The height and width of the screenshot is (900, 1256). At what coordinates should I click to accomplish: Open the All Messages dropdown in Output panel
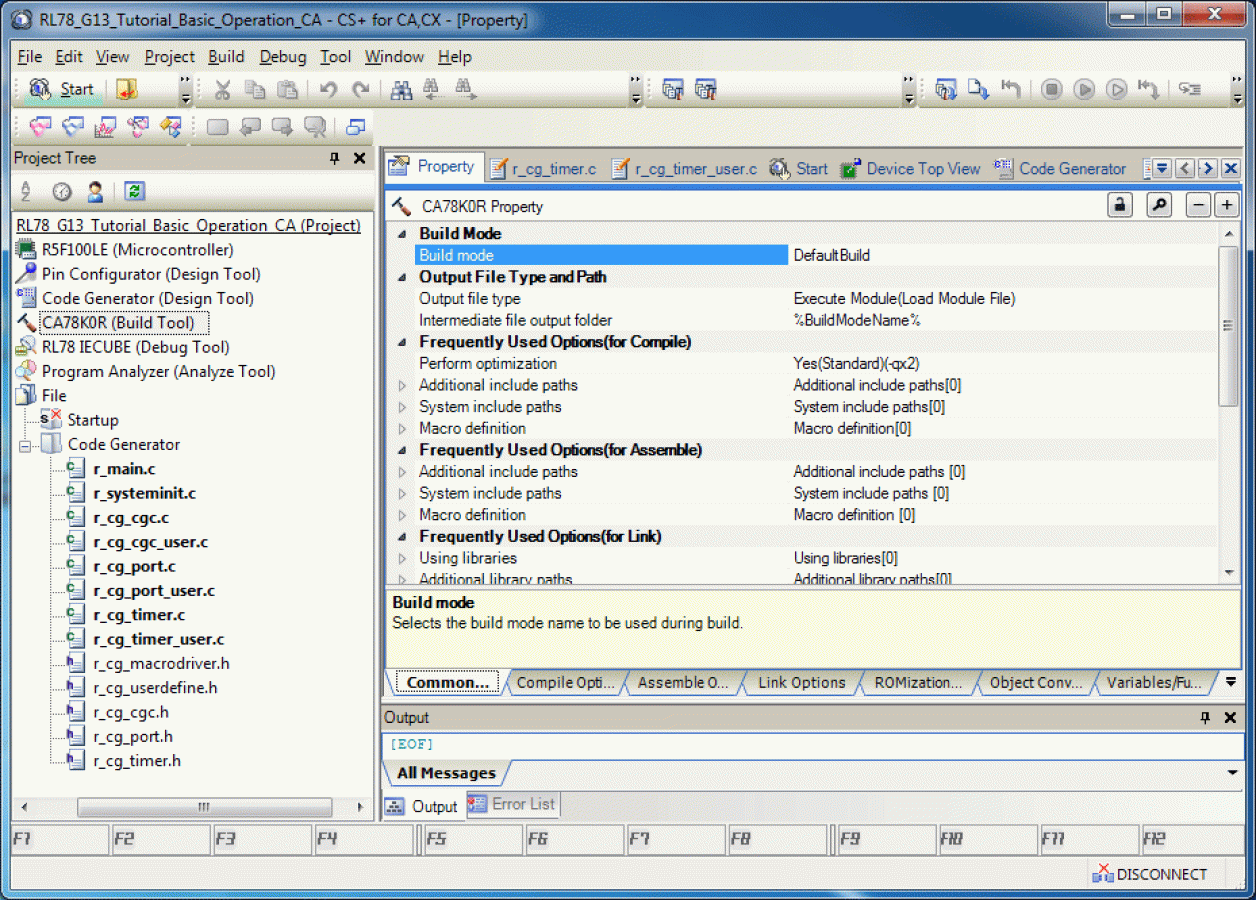pos(1230,772)
